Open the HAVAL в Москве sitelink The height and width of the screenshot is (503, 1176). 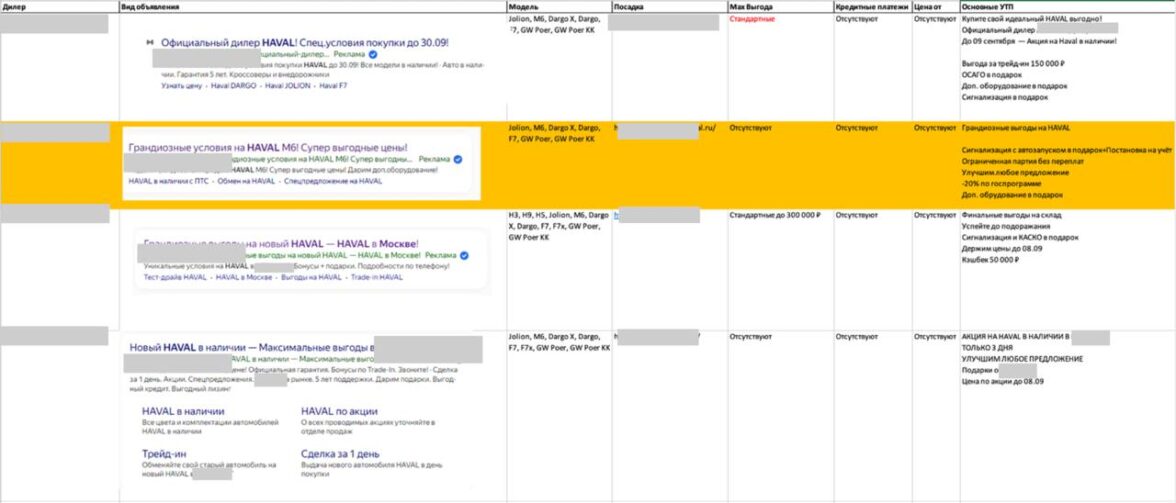(x=244, y=277)
